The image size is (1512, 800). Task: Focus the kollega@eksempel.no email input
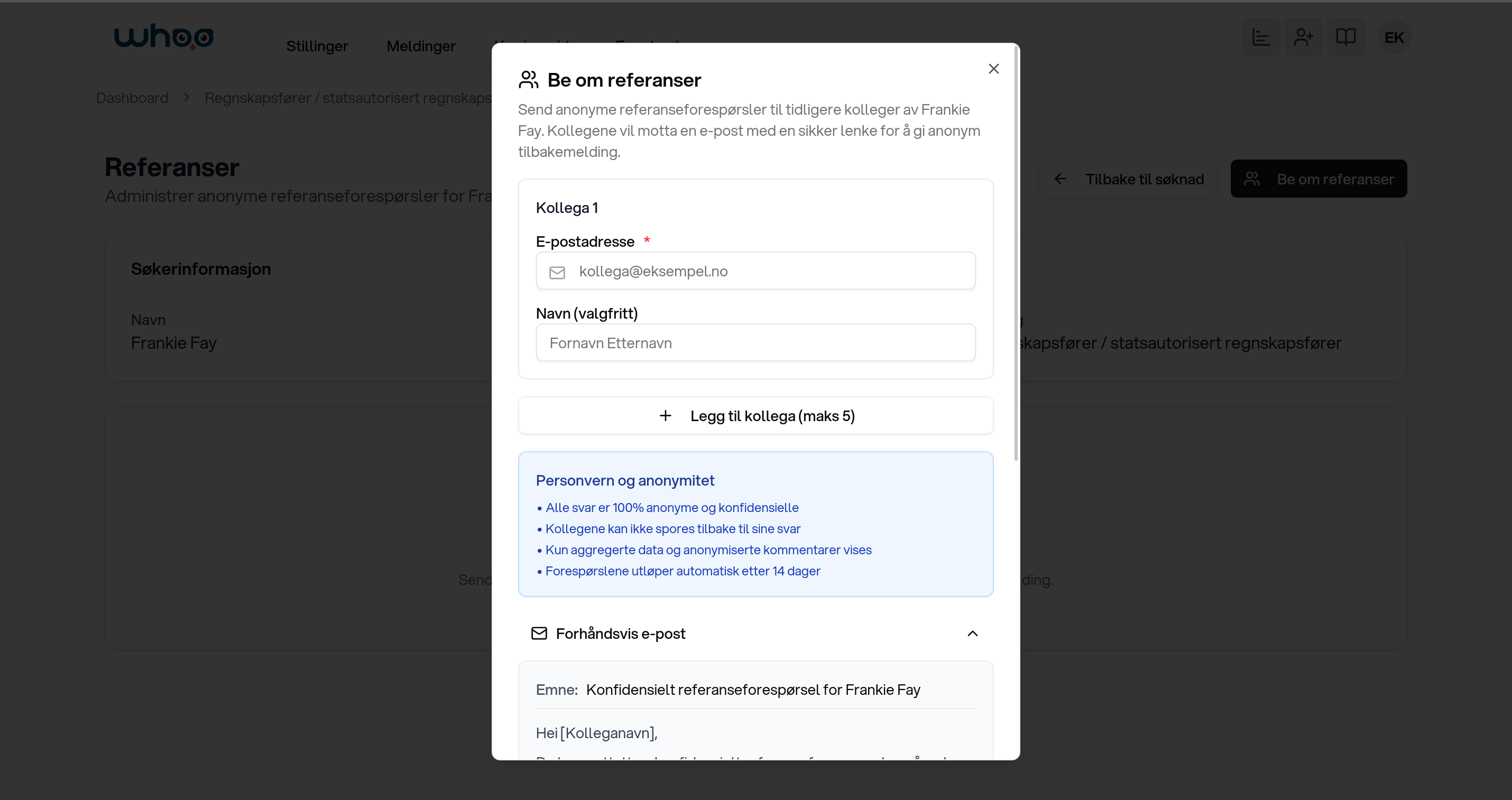(x=755, y=271)
